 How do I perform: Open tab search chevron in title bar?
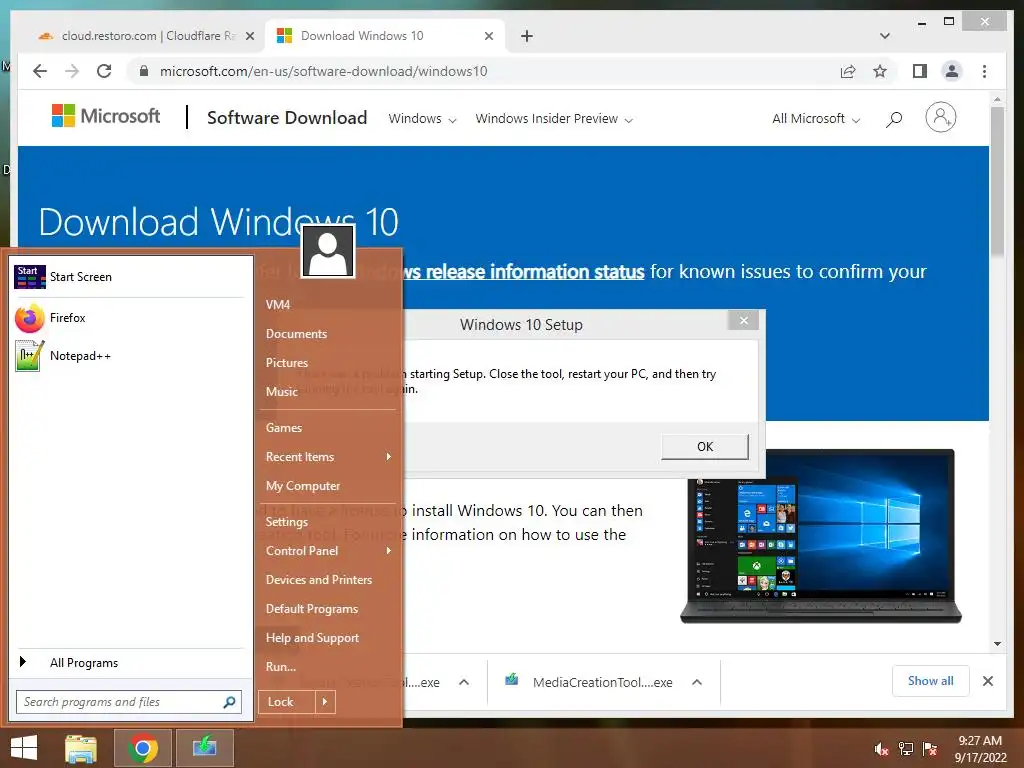point(885,36)
